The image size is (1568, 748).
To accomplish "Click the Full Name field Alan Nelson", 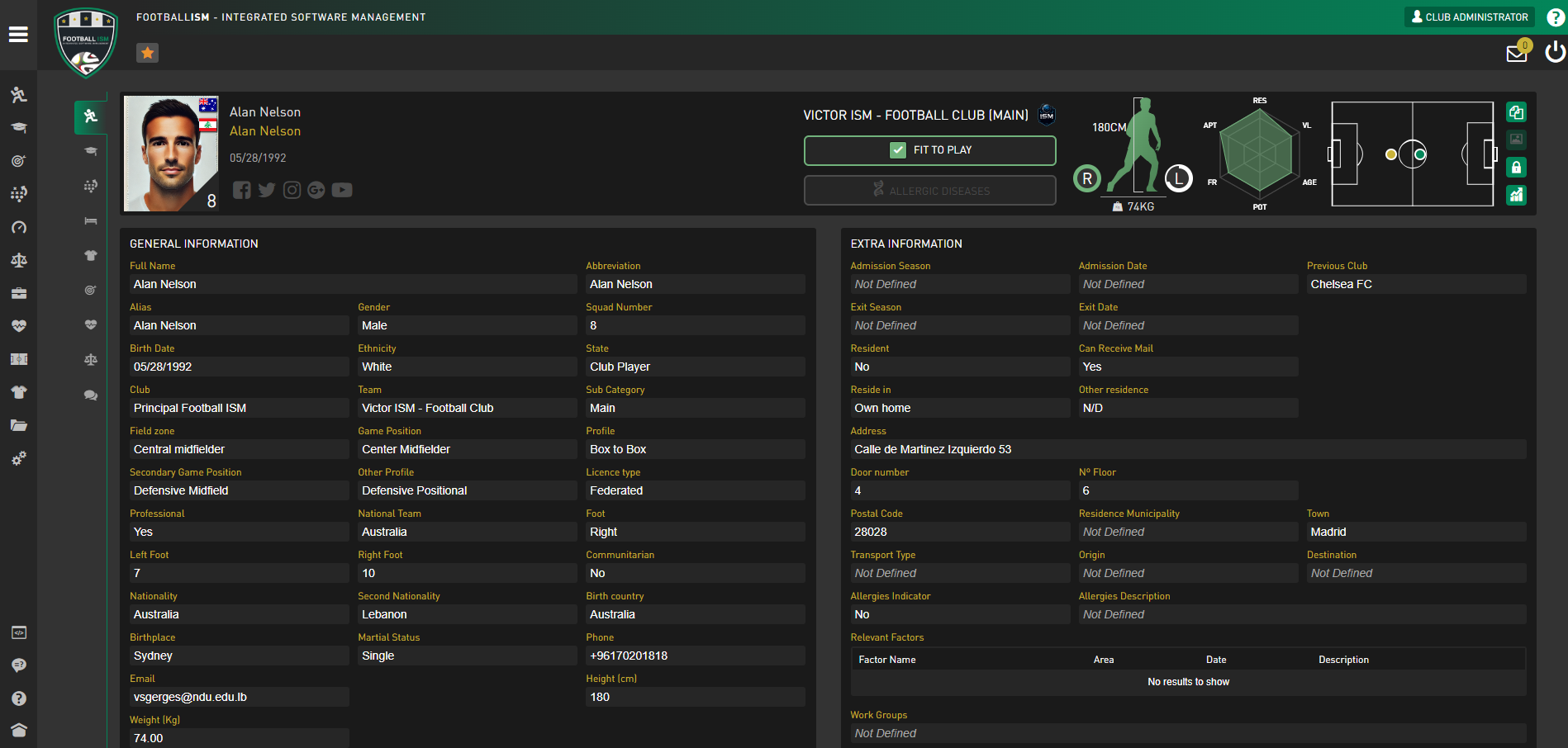I will point(353,284).
